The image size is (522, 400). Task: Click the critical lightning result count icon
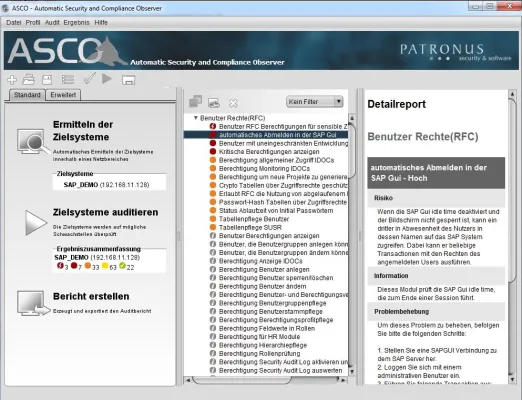click(60, 266)
